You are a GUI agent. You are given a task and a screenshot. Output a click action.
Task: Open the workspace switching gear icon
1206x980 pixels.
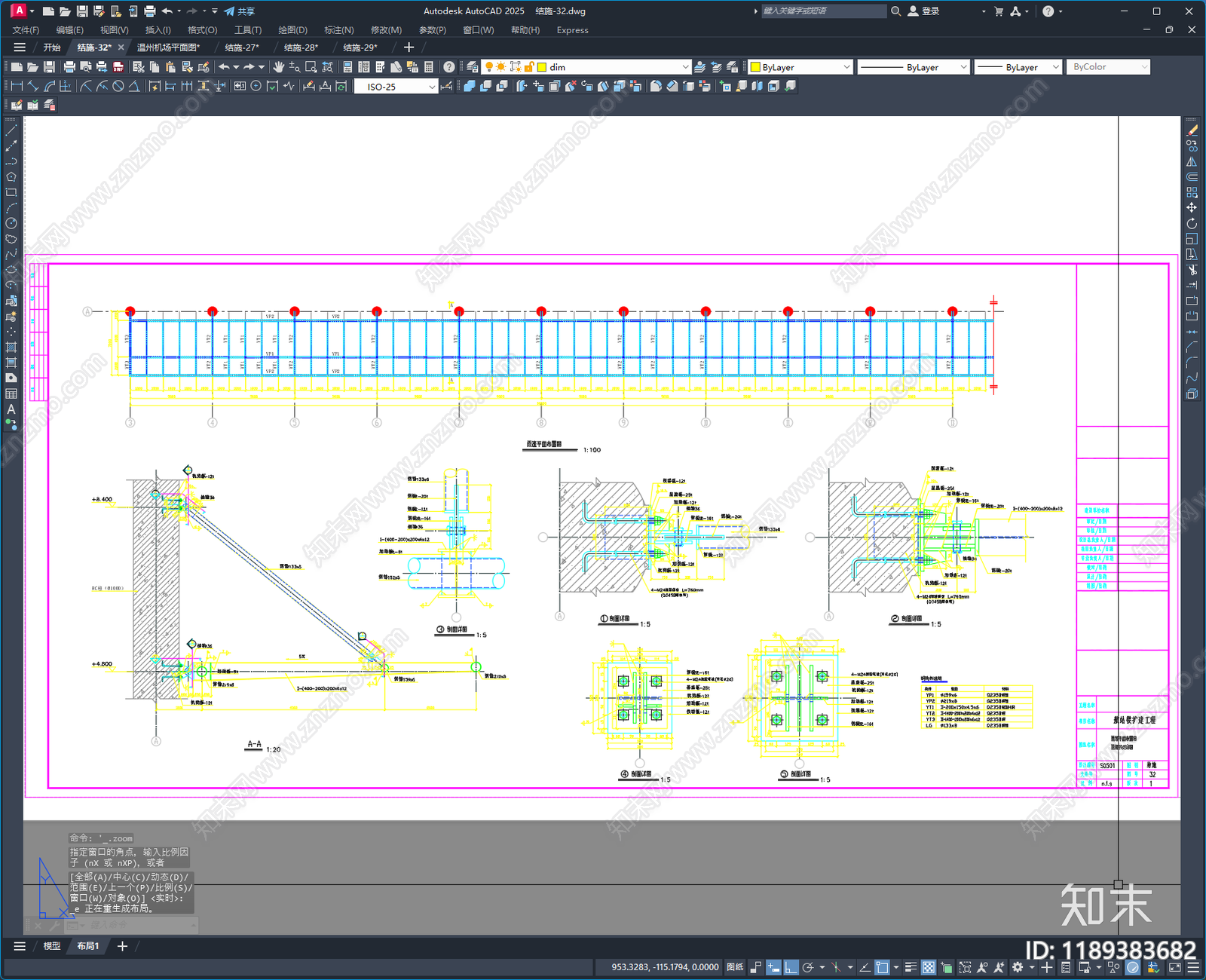point(1018,967)
